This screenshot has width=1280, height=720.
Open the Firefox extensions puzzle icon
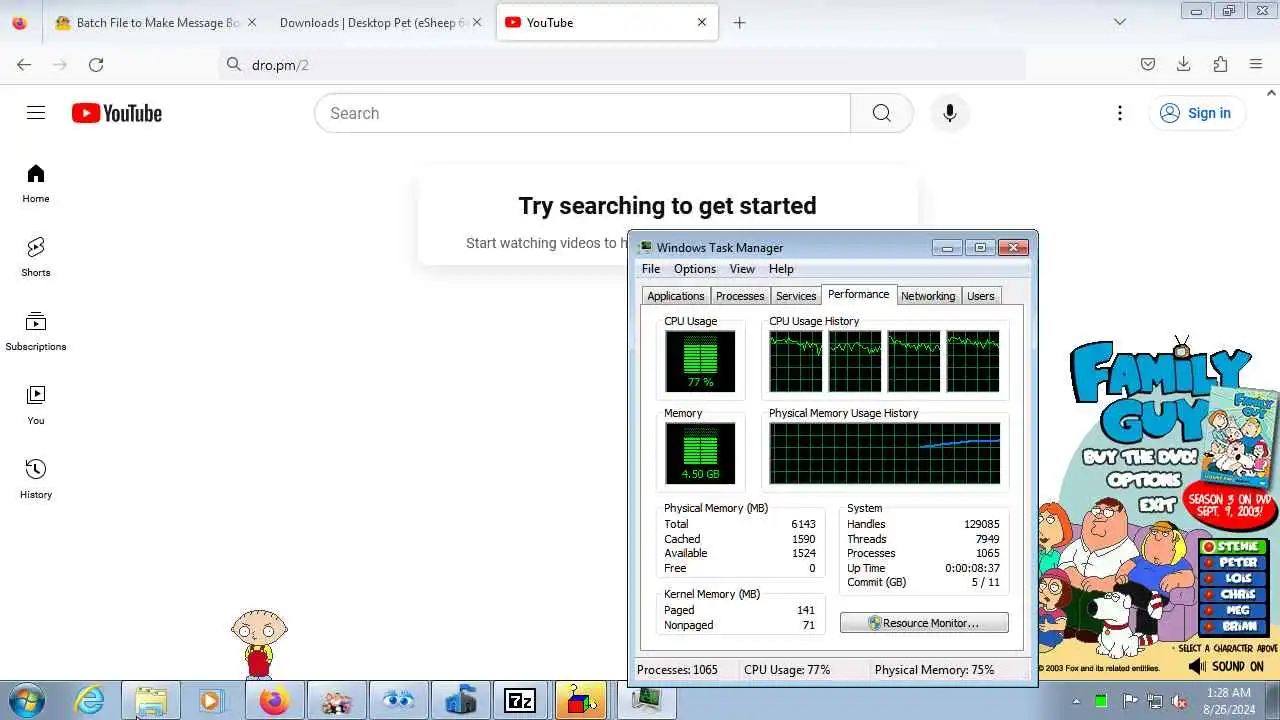pyautogui.click(x=1220, y=64)
